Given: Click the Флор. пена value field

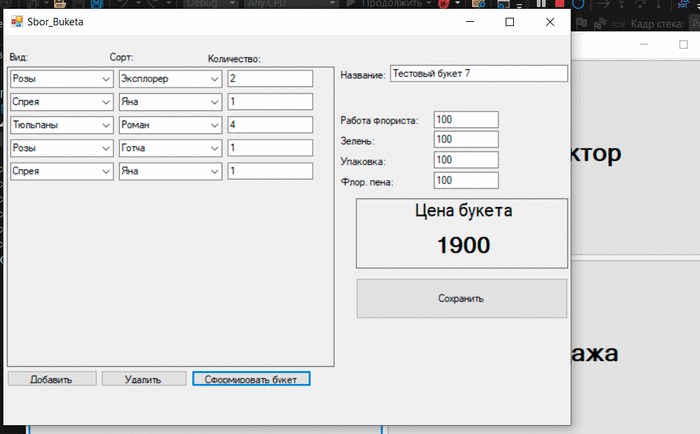Looking at the screenshot, I should 466,180.
